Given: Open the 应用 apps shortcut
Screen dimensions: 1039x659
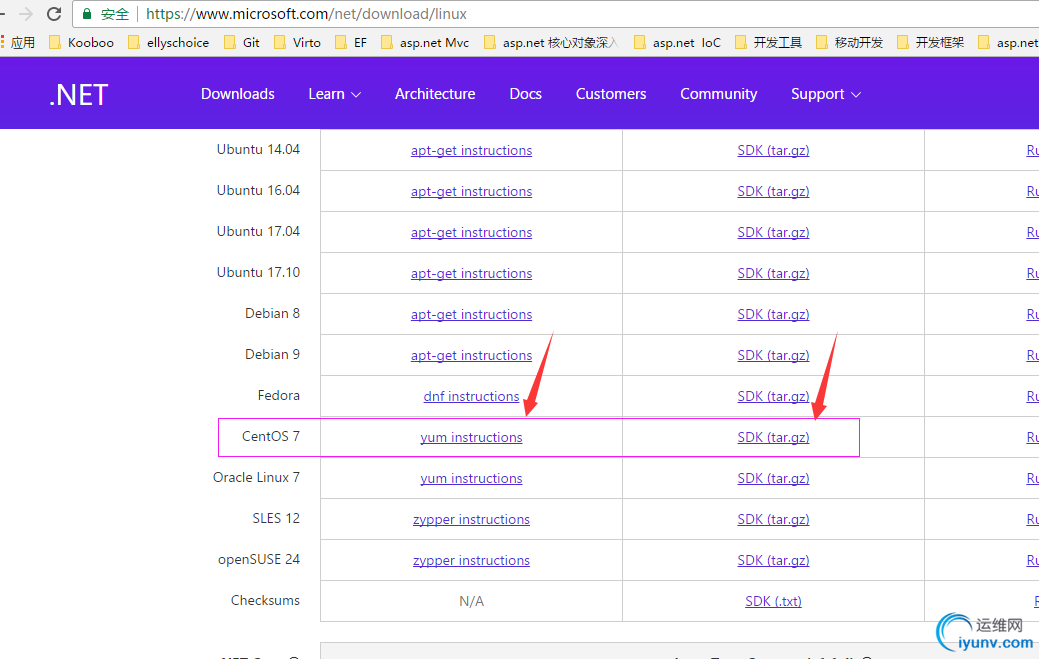Looking at the screenshot, I should [18, 42].
